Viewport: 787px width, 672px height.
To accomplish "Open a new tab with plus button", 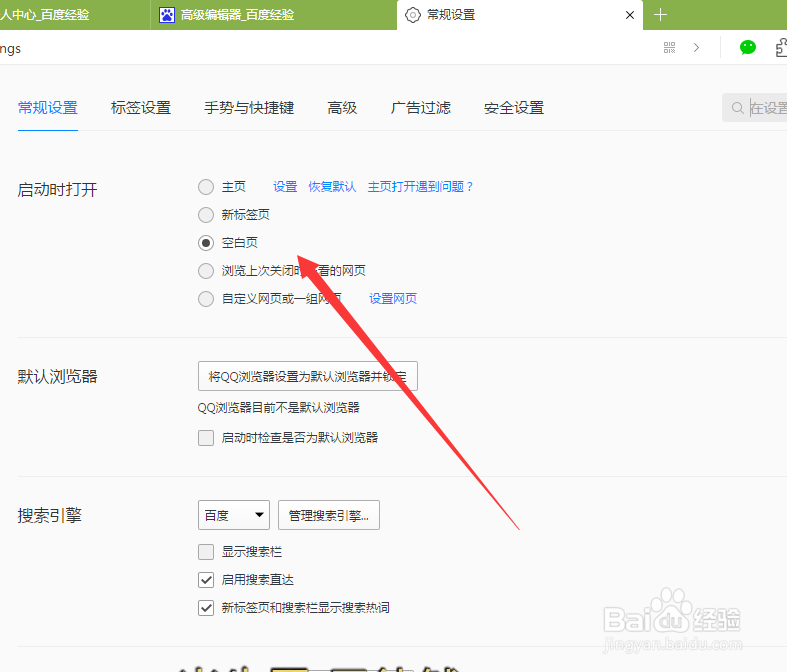I will [661, 15].
